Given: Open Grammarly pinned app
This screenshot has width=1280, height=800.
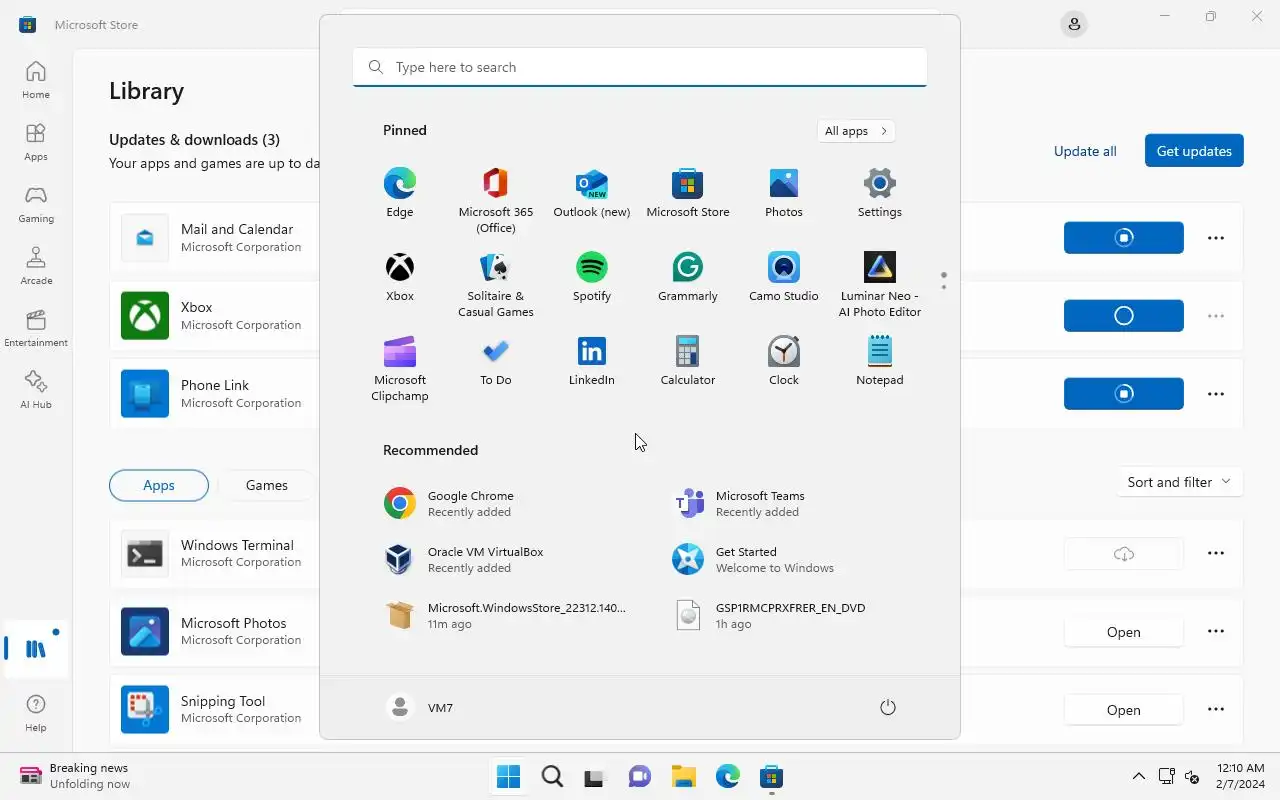Looking at the screenshot, I should point(688,277).
